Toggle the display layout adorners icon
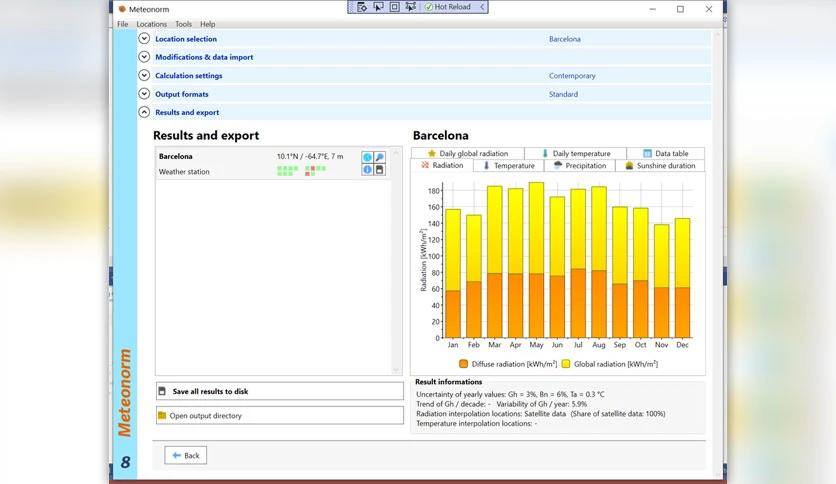Viewport: 836px width, 484px height. [395, 7]
